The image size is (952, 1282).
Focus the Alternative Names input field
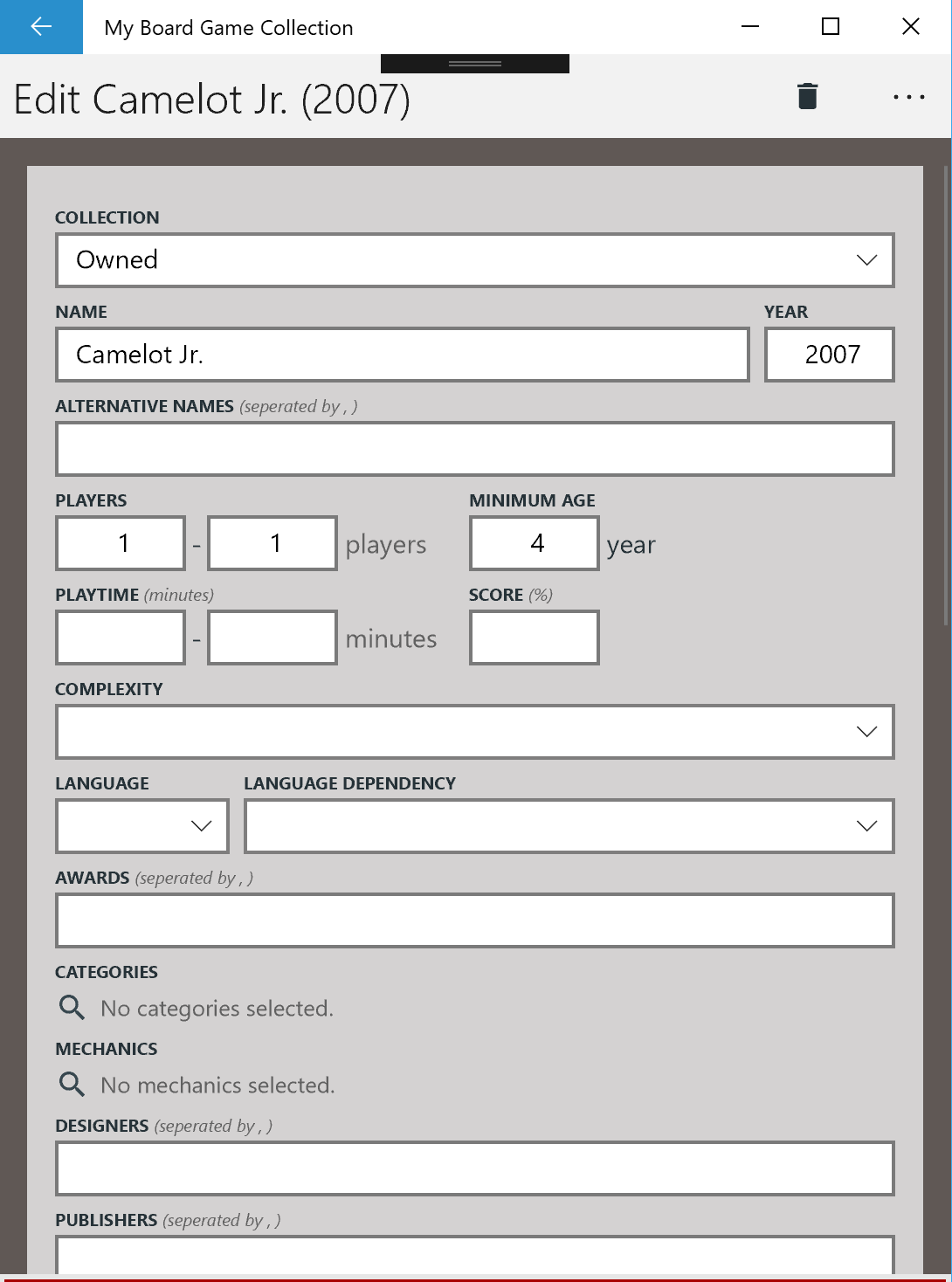pos(475,449)
